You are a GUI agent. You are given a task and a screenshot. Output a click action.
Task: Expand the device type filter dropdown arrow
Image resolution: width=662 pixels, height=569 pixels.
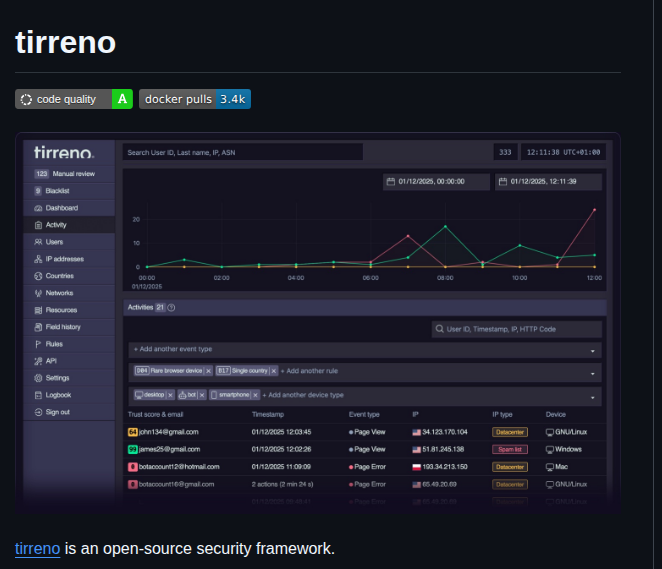593,398
